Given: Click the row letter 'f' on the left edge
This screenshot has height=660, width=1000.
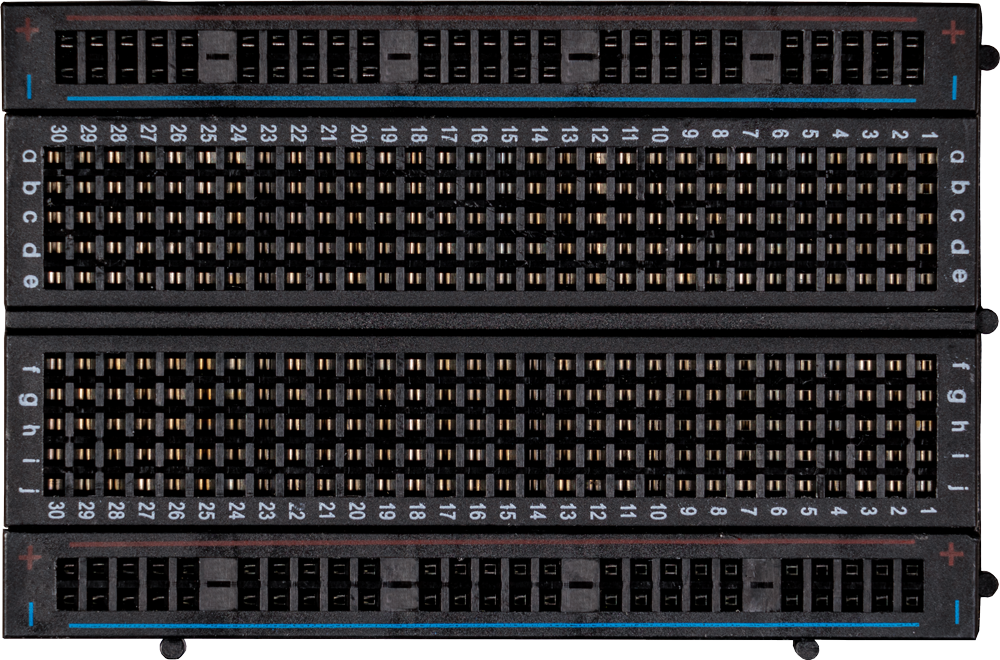Looking at the screenshot, I should pos(29,369).
